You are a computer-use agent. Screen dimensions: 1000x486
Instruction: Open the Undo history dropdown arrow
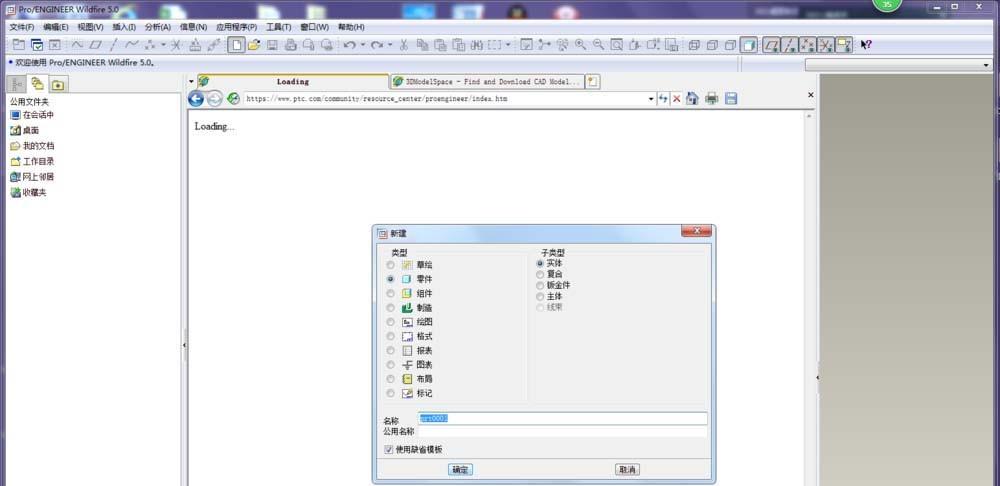362,45
